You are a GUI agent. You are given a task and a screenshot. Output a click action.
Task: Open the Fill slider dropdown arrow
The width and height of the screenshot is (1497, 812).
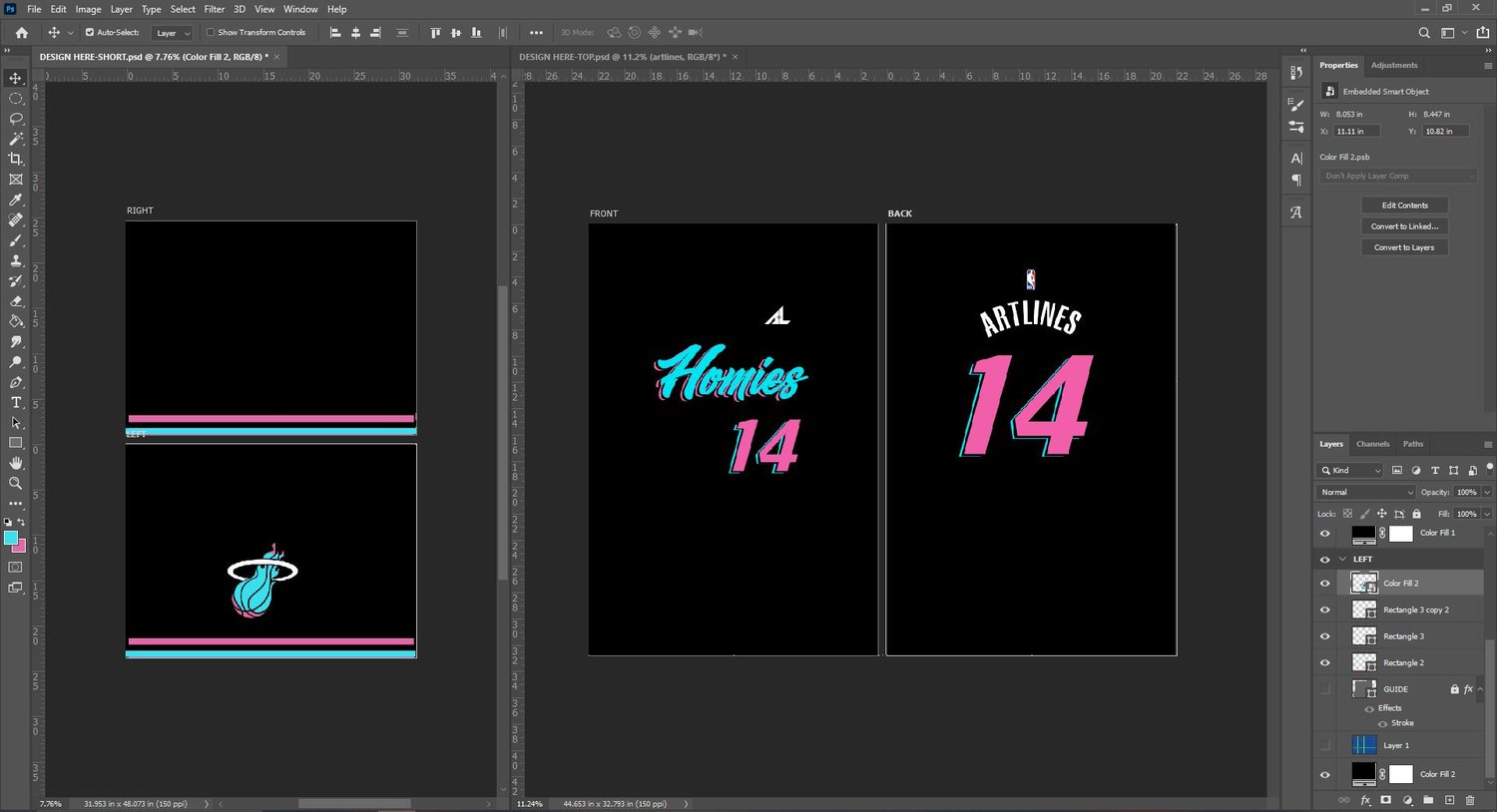point(1487,514)
